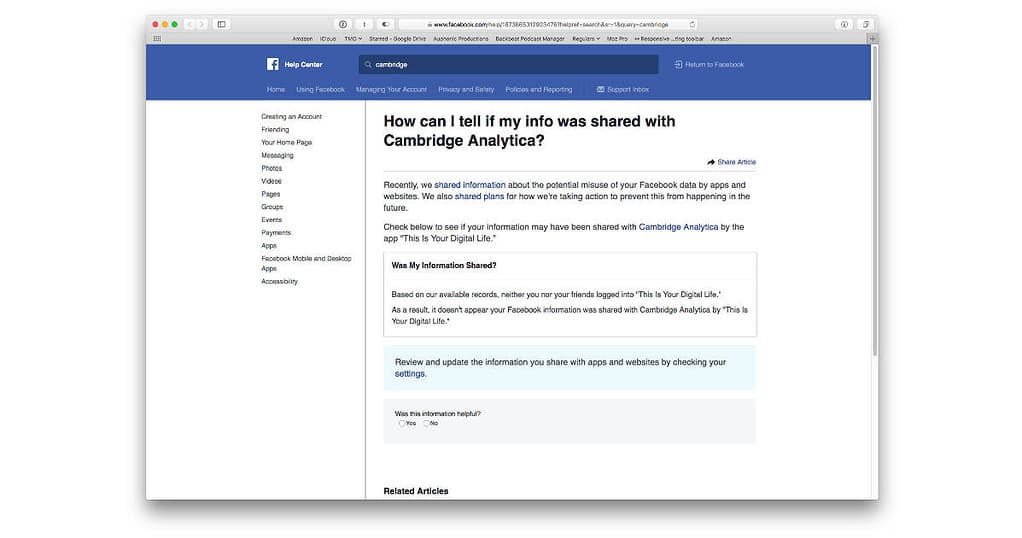Click the Return to Facebook exit icon

[678, 65]
